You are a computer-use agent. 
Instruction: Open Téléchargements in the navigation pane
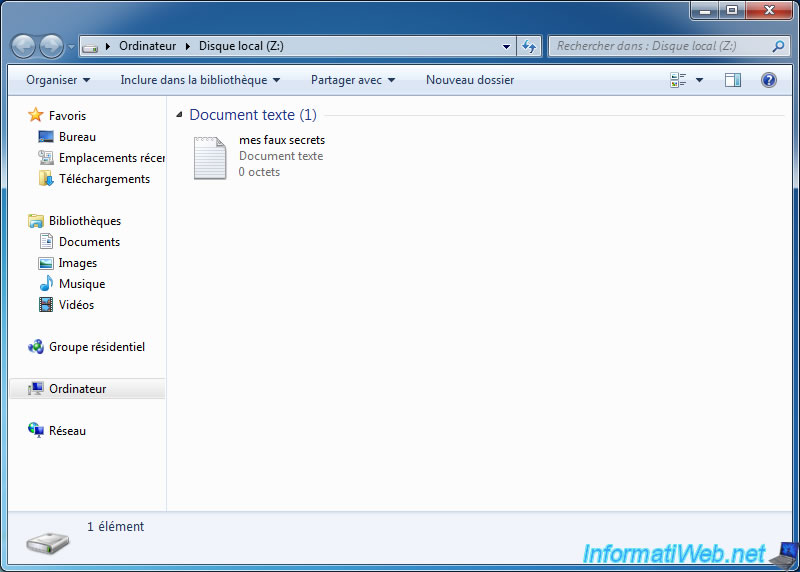pyautogui.click(x=104, y=179)
